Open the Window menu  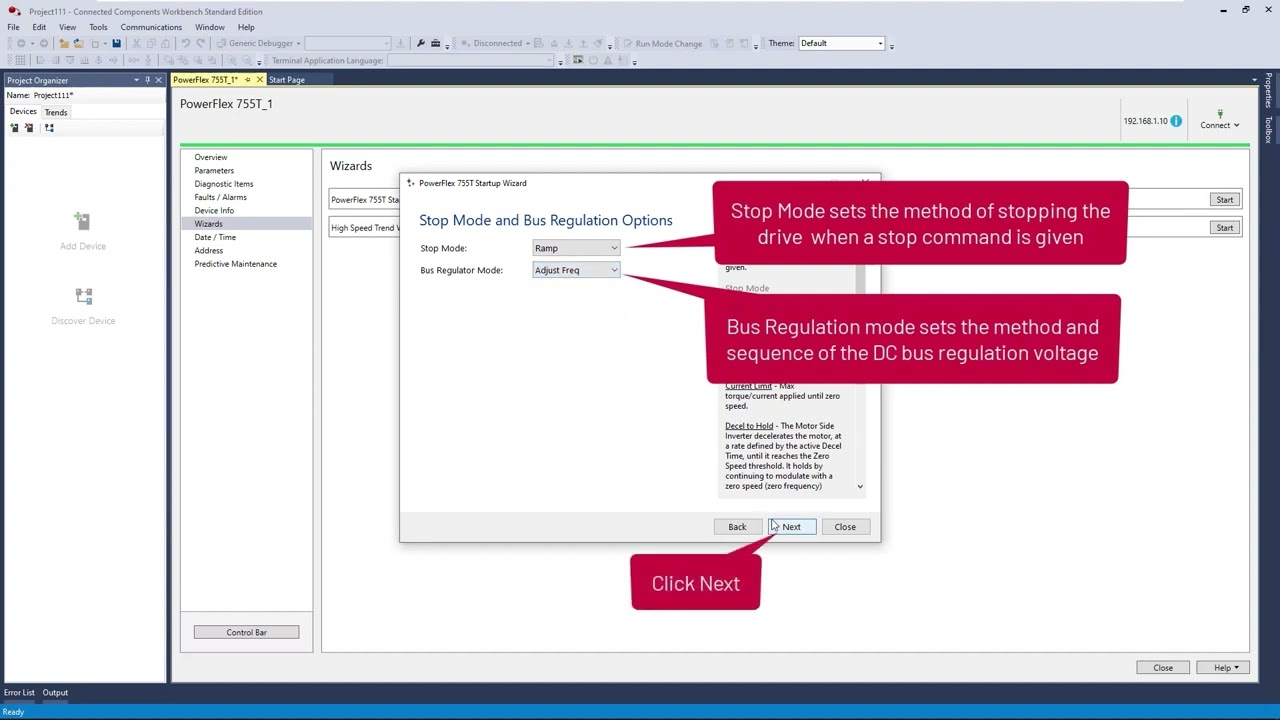(210, 27)
